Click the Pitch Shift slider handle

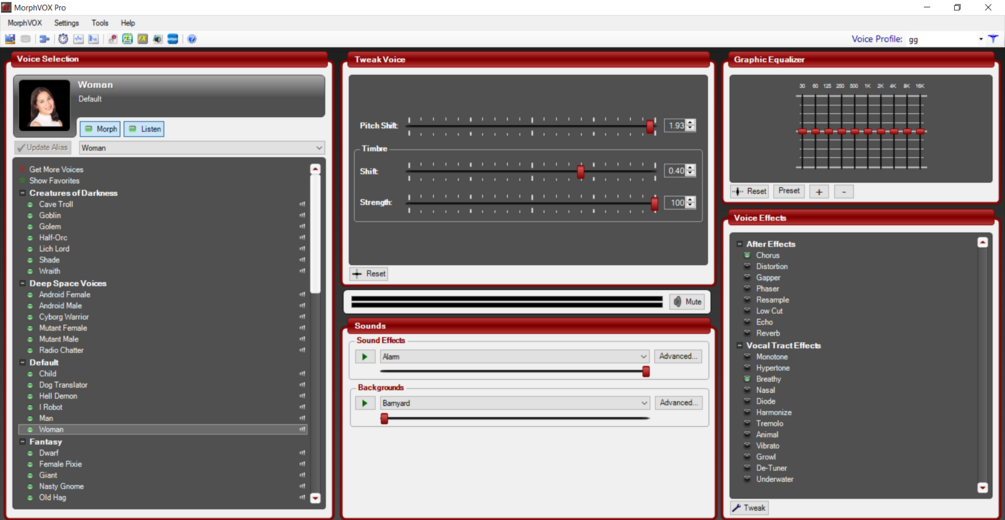650,126
